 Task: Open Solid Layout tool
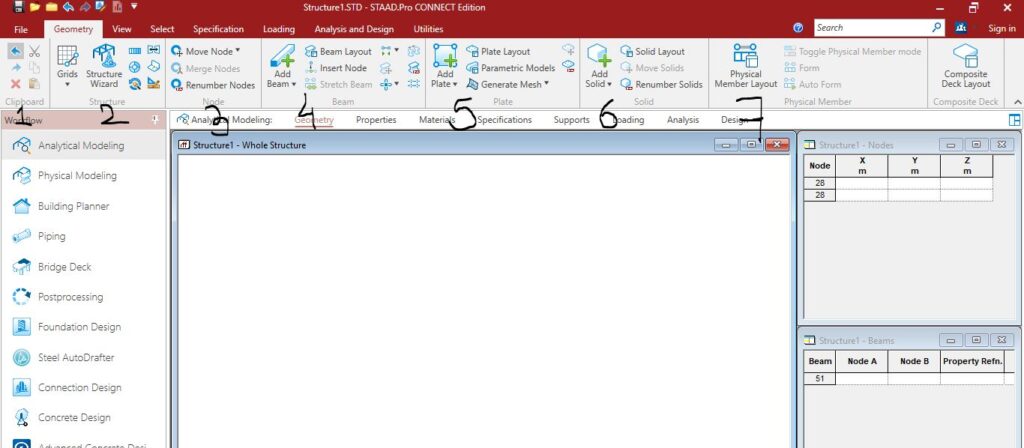pyautogui.click(x=652, y=52)
